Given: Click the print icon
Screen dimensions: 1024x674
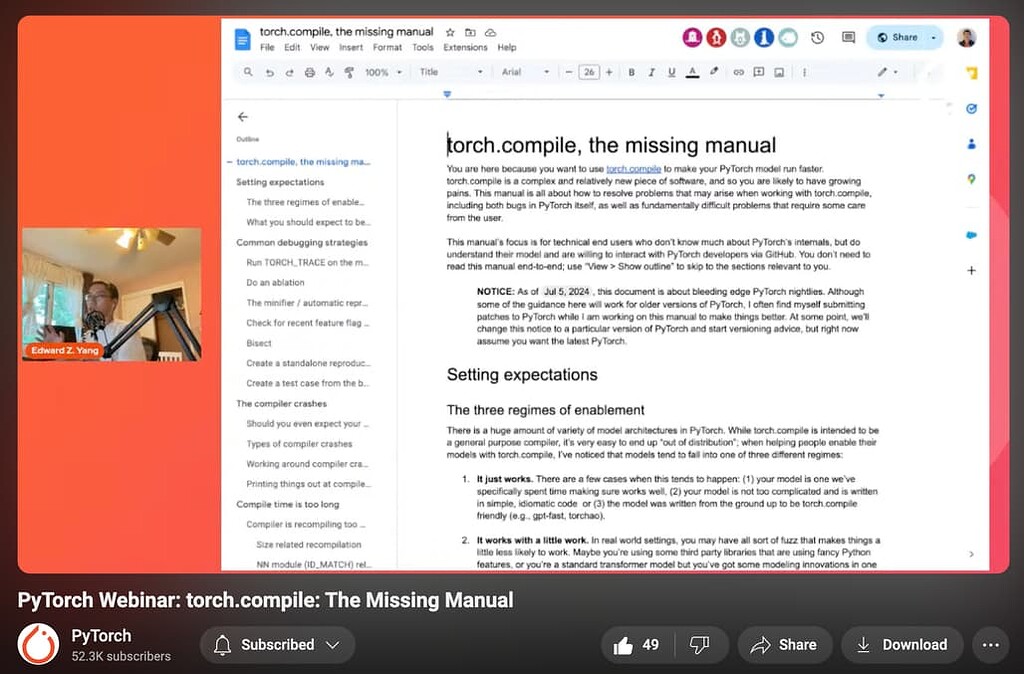Looking at the screenshot, I should click(x=310, y=72).
